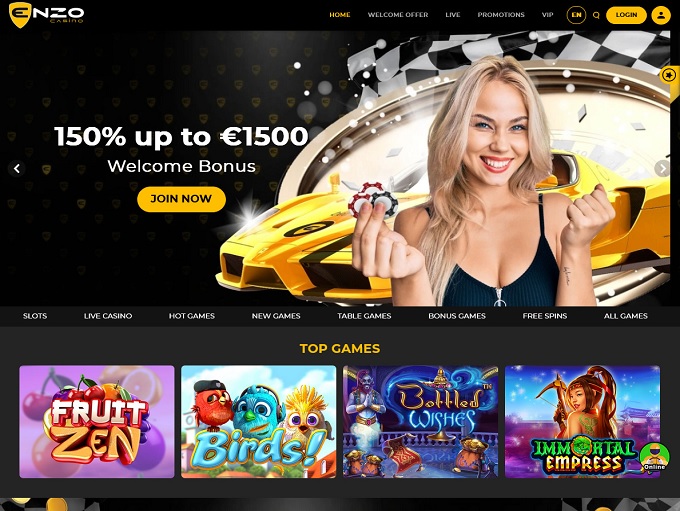This screenshot has width=680, height=511.
Task: Switch to the Table Games tab
Action: pyautogui.click(x=364, y=316)
